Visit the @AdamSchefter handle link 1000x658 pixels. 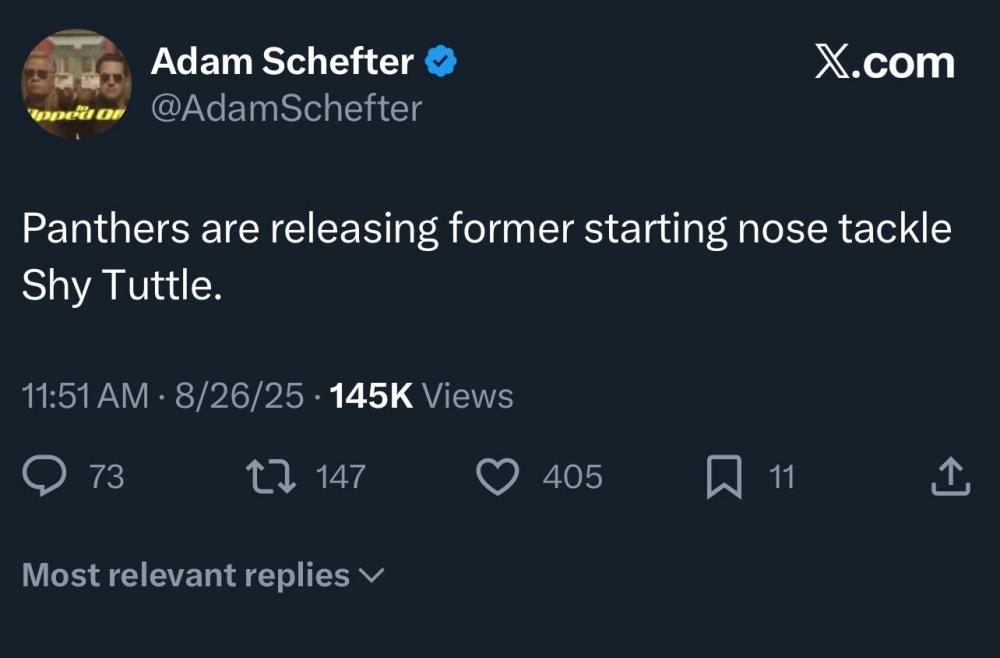[x=286, y=108]
